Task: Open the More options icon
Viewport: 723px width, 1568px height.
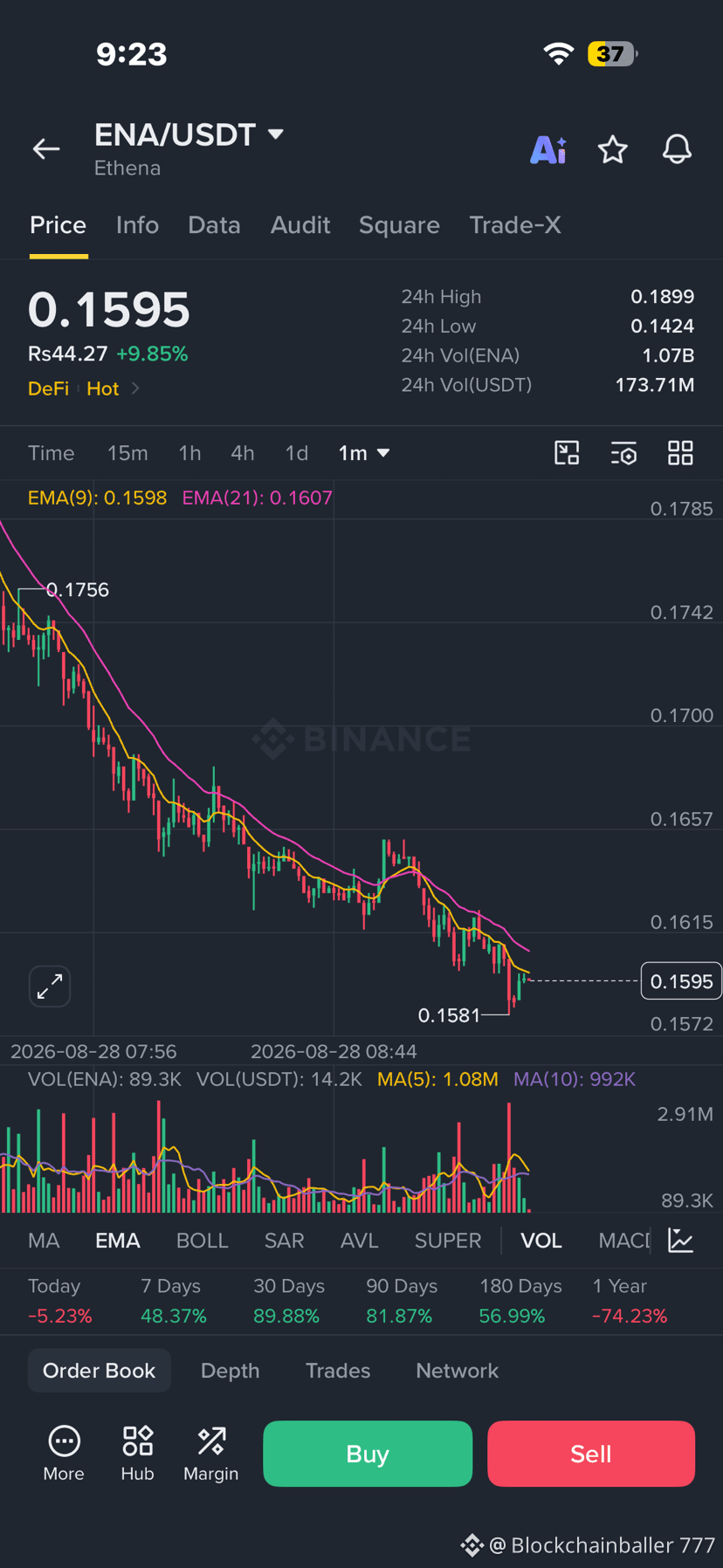Action: (x=64, y=1454)
